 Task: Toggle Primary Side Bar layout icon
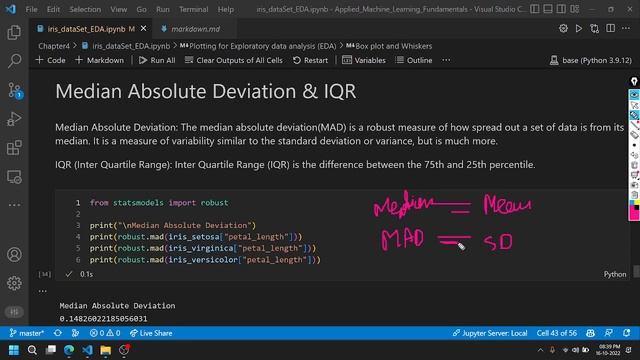(535, 9)
